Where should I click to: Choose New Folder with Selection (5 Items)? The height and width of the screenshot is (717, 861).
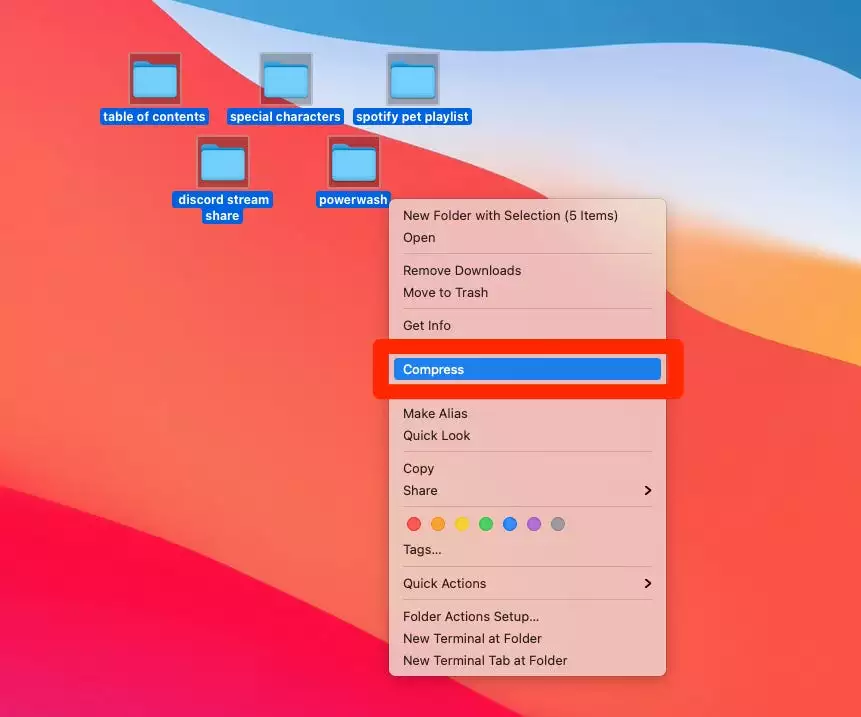click(527, 215)
